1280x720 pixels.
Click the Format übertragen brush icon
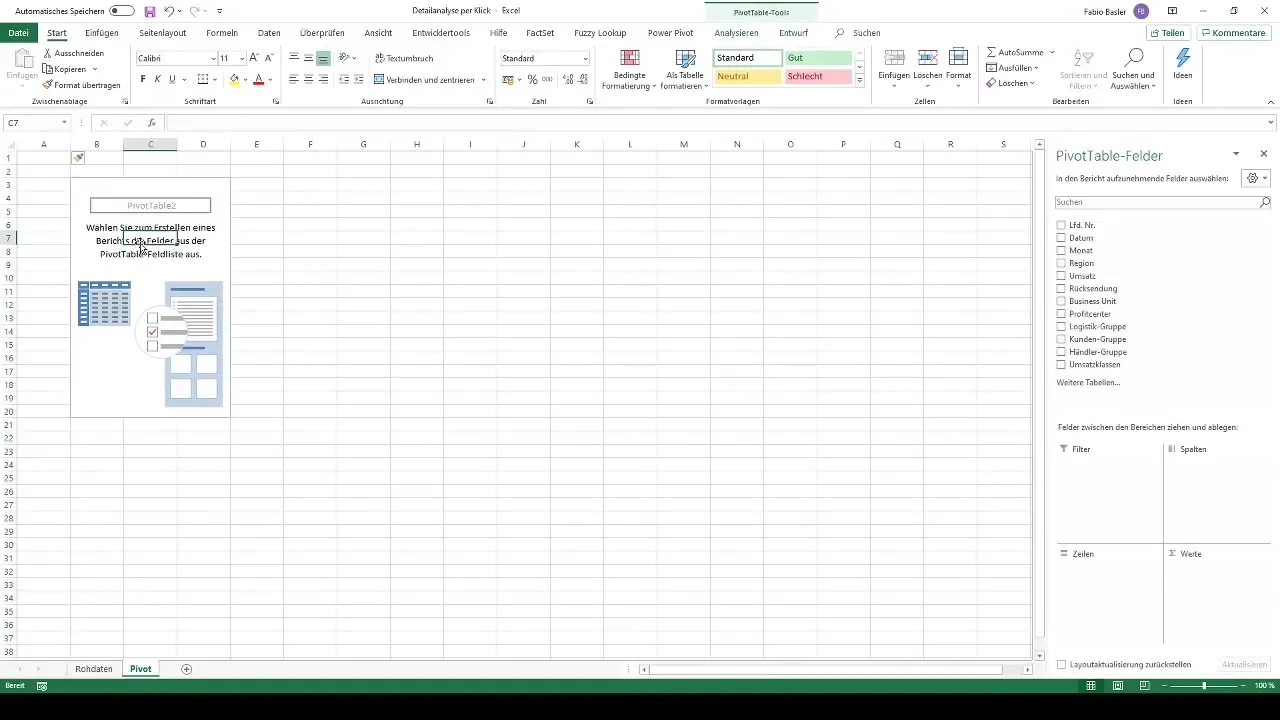tap(48, 85)
